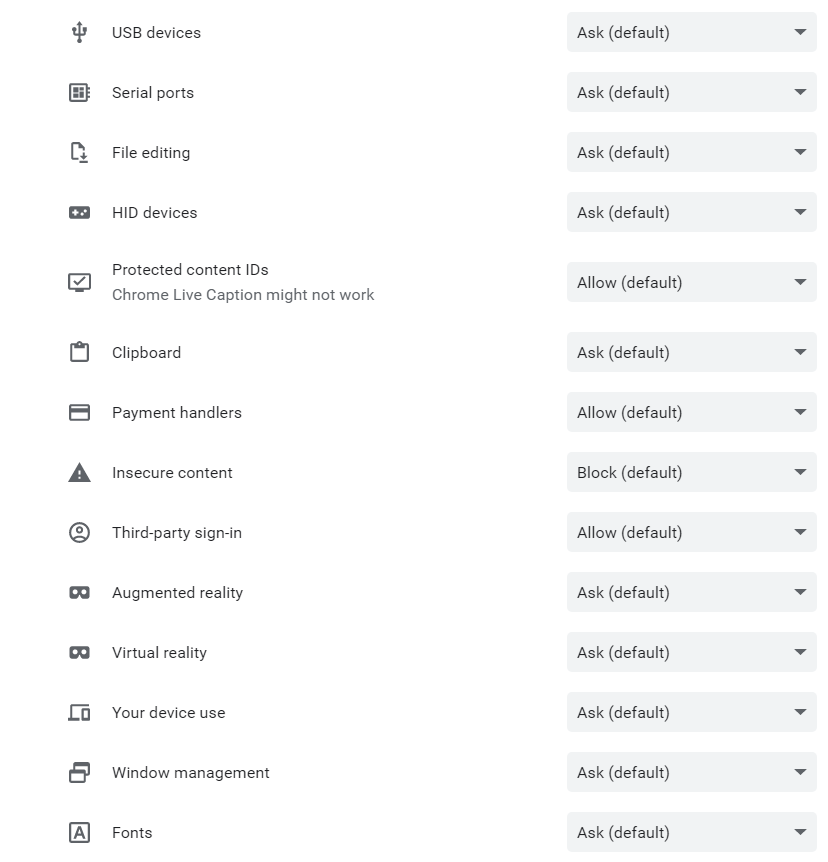Open the USB devices permission dropdown
The height and width of the screenshot is (862, 828).
click(x=691, y=33)
